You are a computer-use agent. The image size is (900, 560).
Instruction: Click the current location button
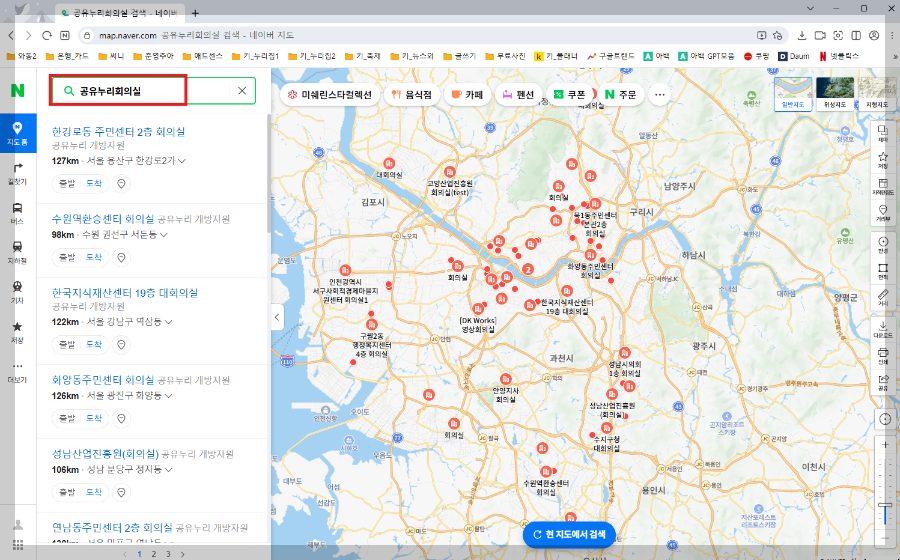(885, 419)
